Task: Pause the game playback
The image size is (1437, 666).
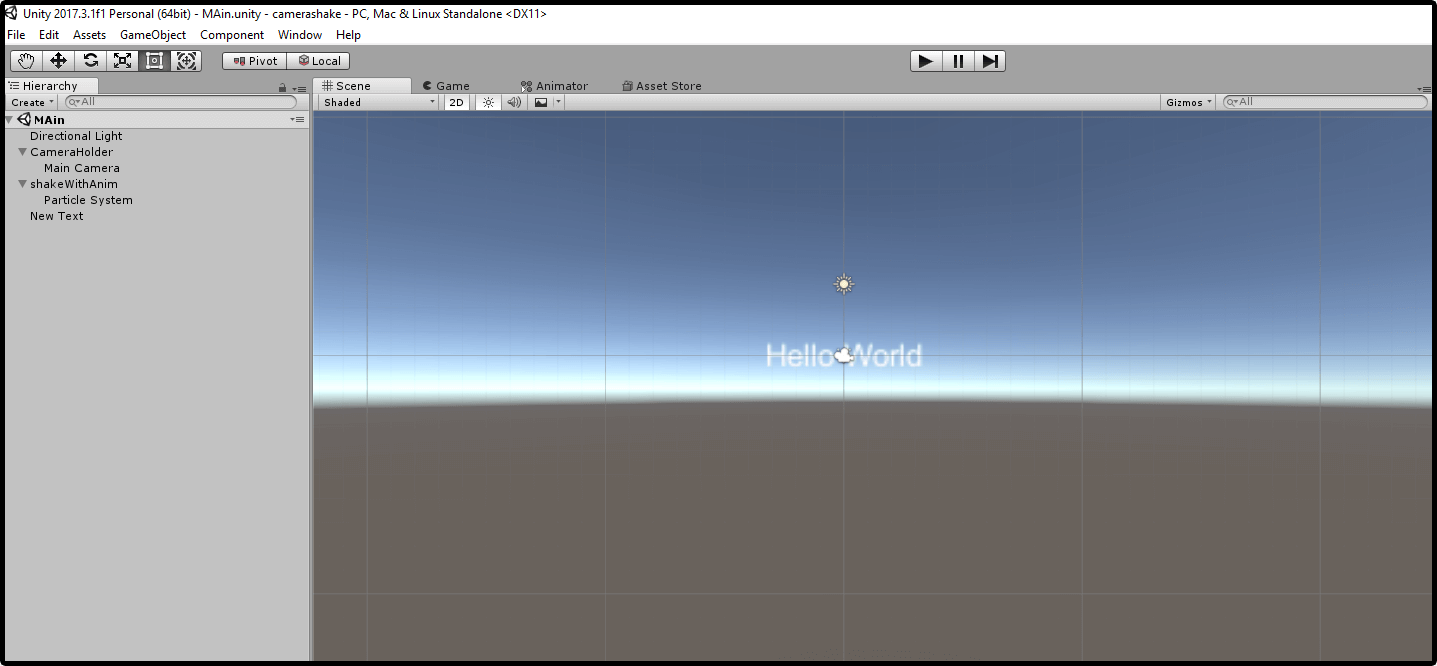Action: coord(957,60)
